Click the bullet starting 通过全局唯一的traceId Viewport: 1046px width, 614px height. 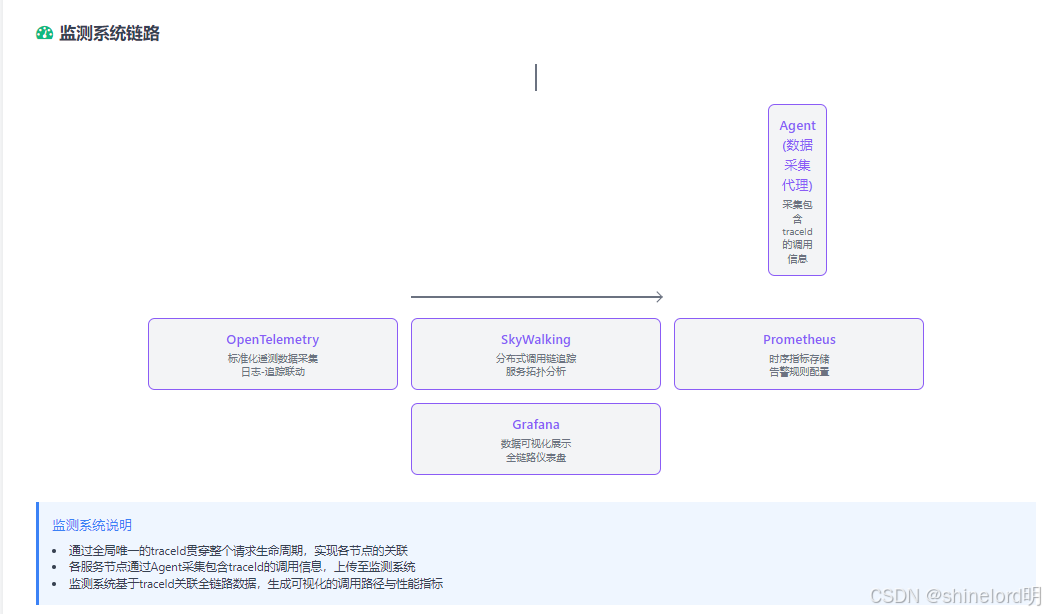238,551
